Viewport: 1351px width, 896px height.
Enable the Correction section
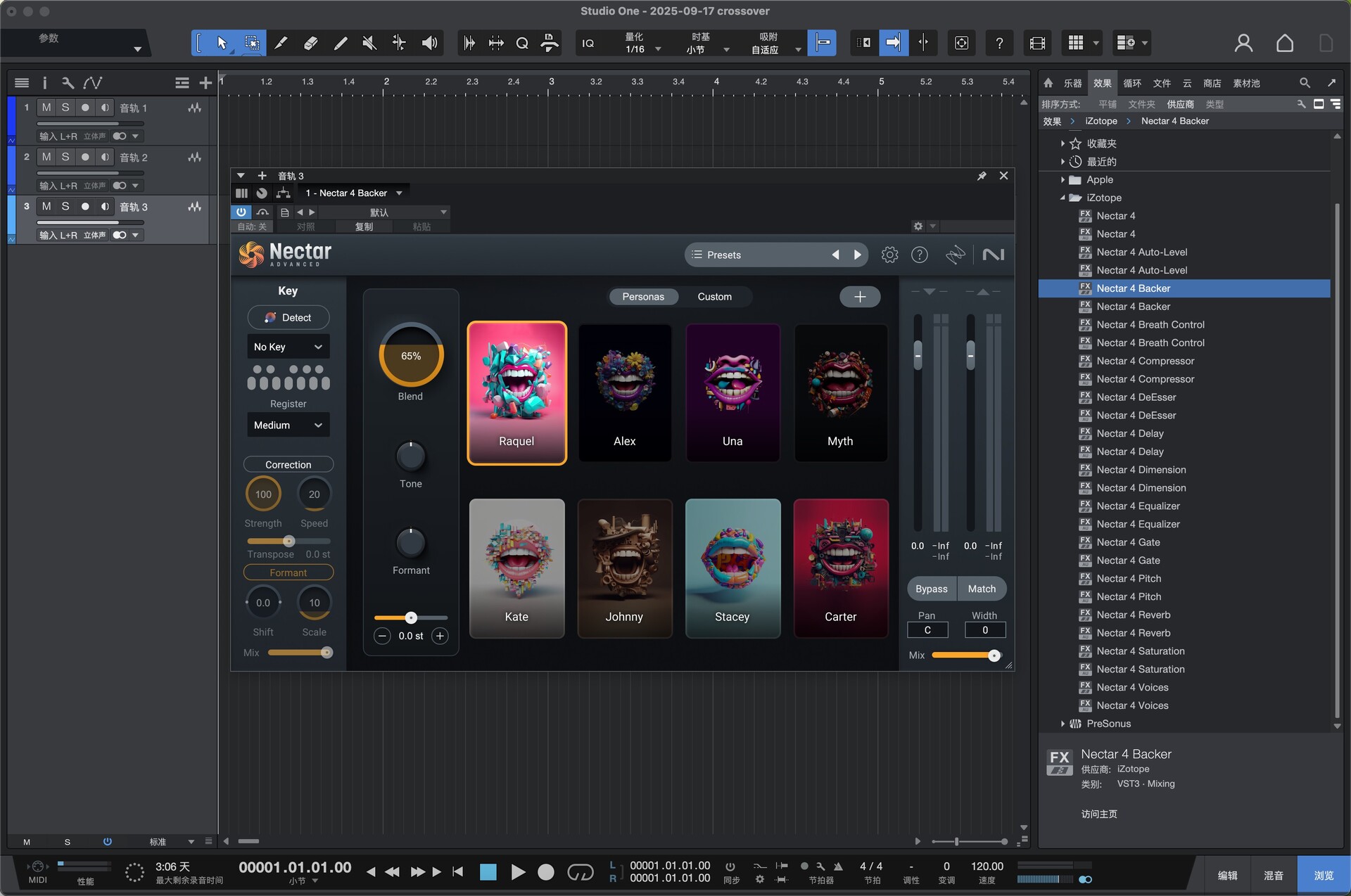(x=288, y=464)
